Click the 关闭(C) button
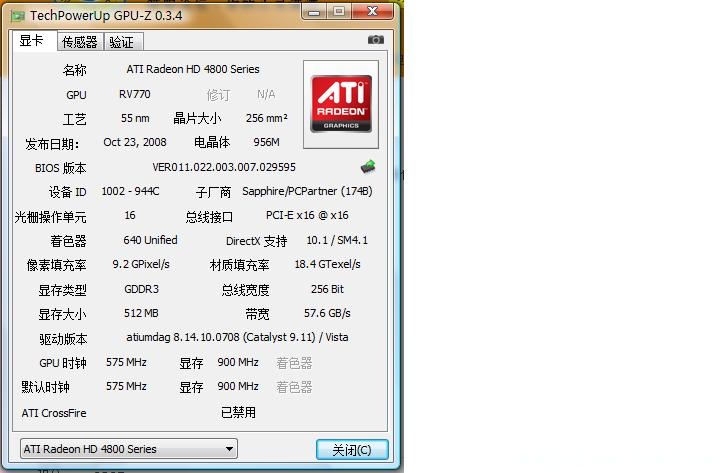Image resolution: width=720 pixels, height=473 pixels. tap(352, 450)
